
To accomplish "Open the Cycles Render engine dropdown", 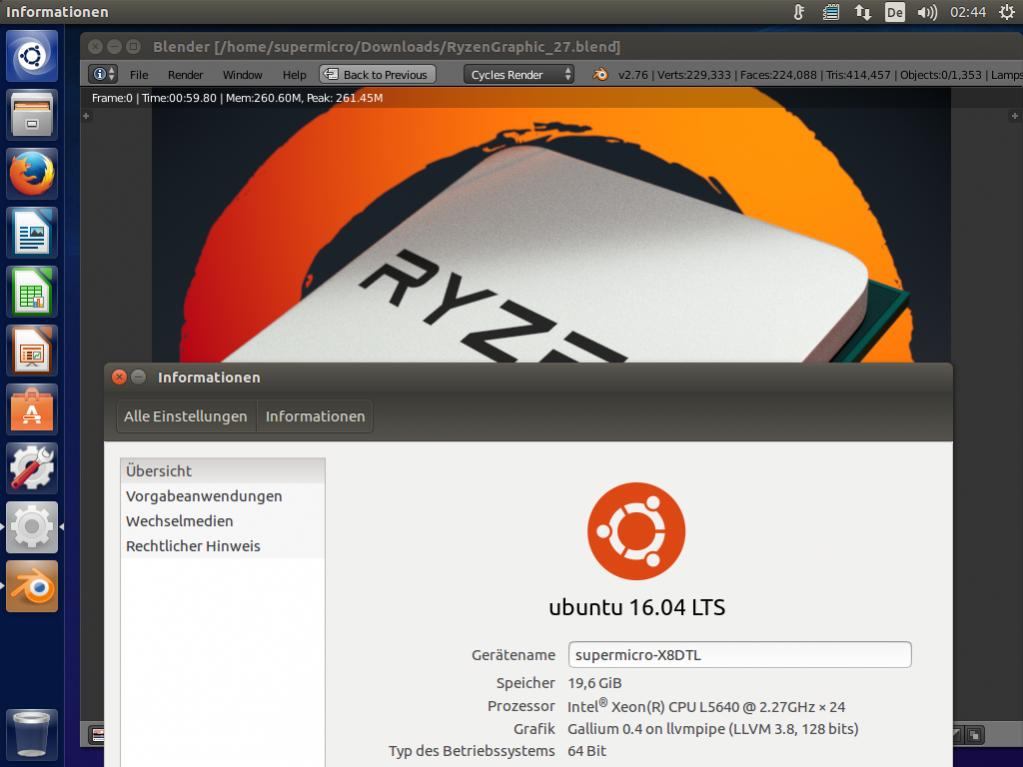I will pyautogui.click(x=519, y=74).
